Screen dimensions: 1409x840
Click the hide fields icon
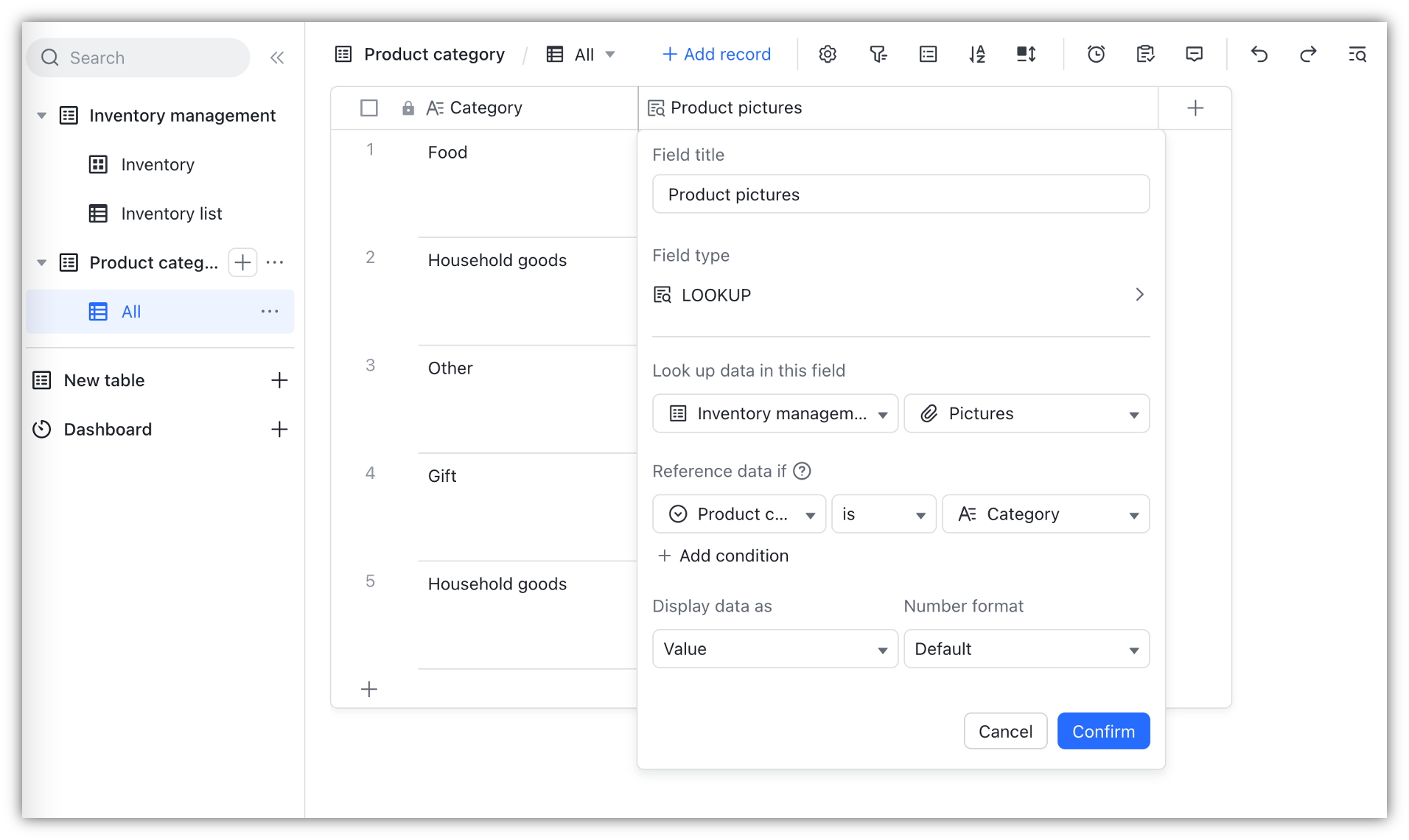[x=928, y=54]
